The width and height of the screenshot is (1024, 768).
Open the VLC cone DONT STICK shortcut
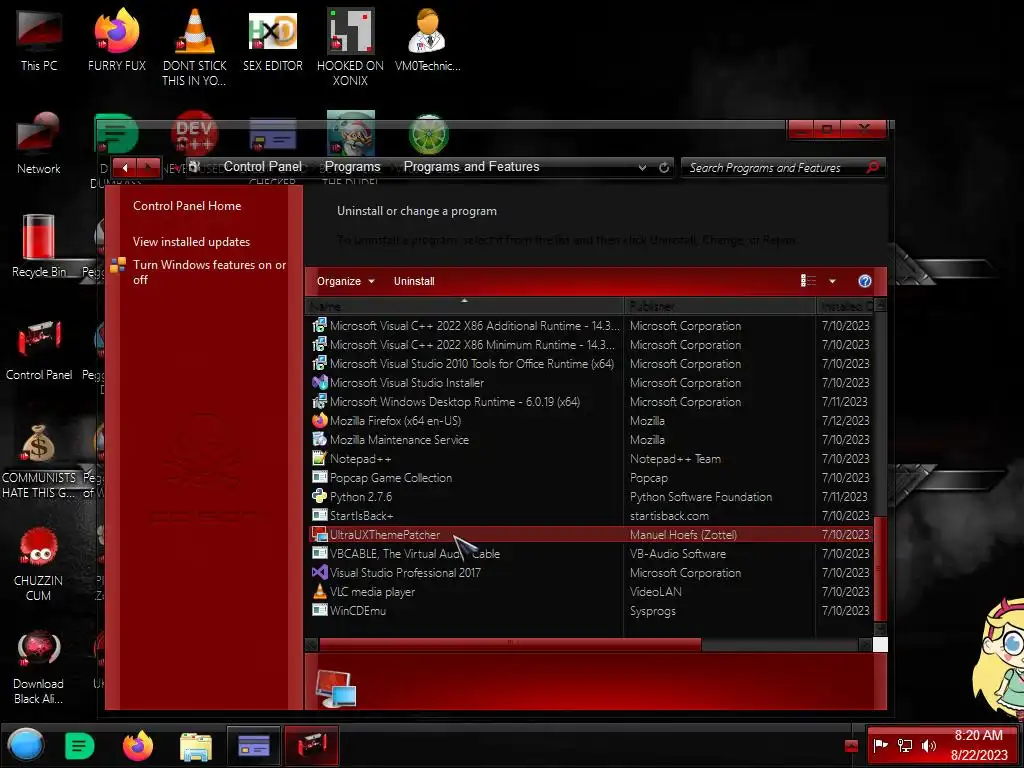(x=194, y=47)
